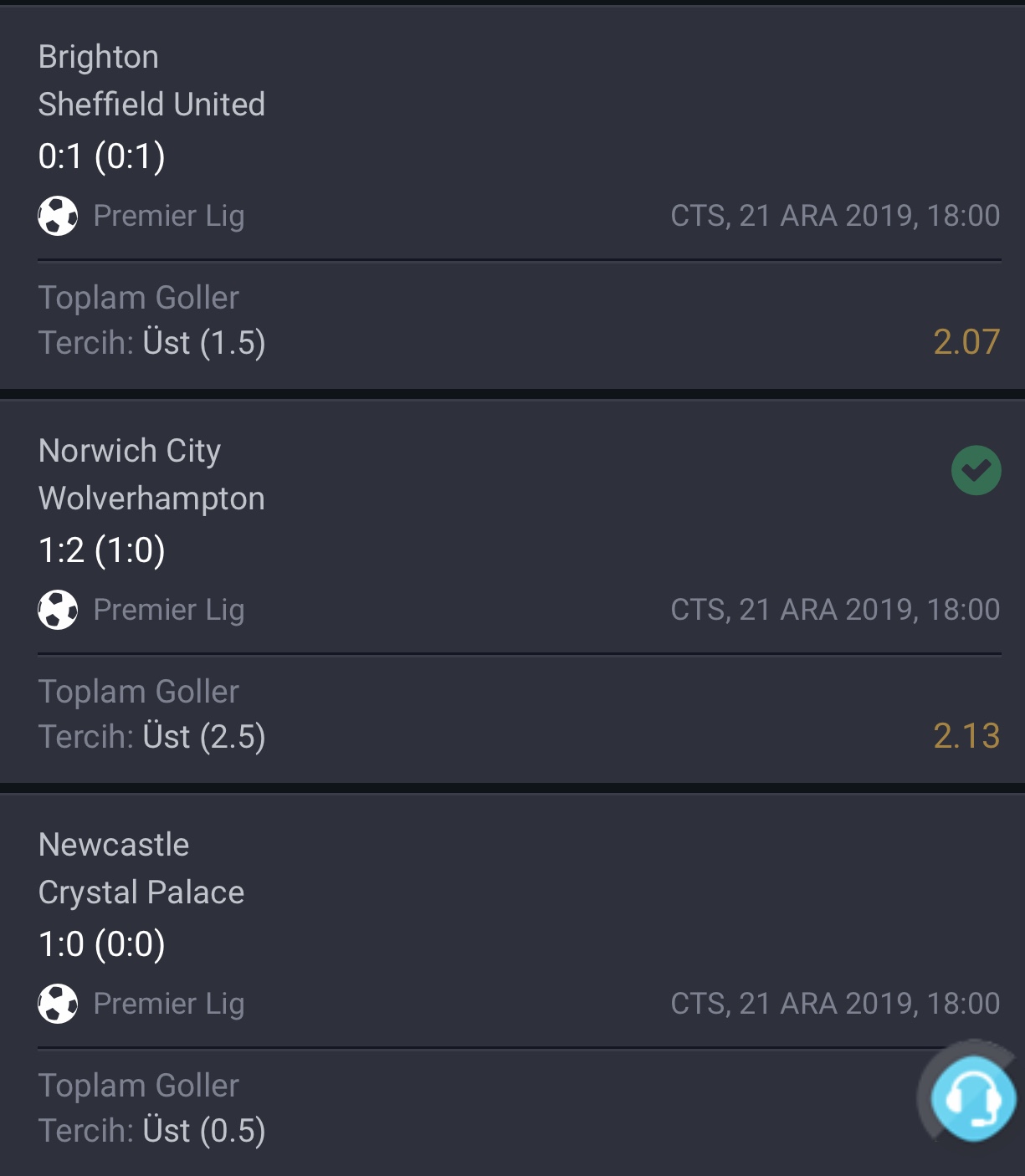
Task: Open Sheffield United team name
Action: pos(151,105)
